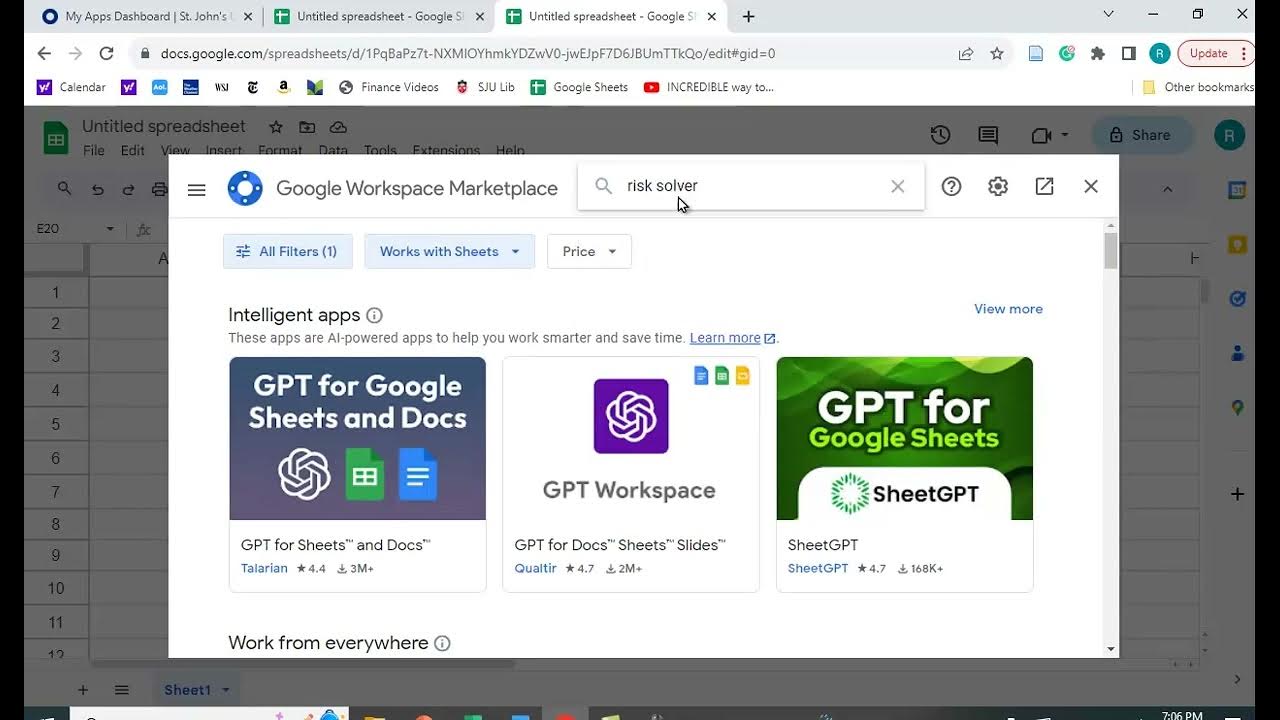Open Finance Videos bookmark
Image resolution: width=1280 pixels, height=720 pixels.
389,87
